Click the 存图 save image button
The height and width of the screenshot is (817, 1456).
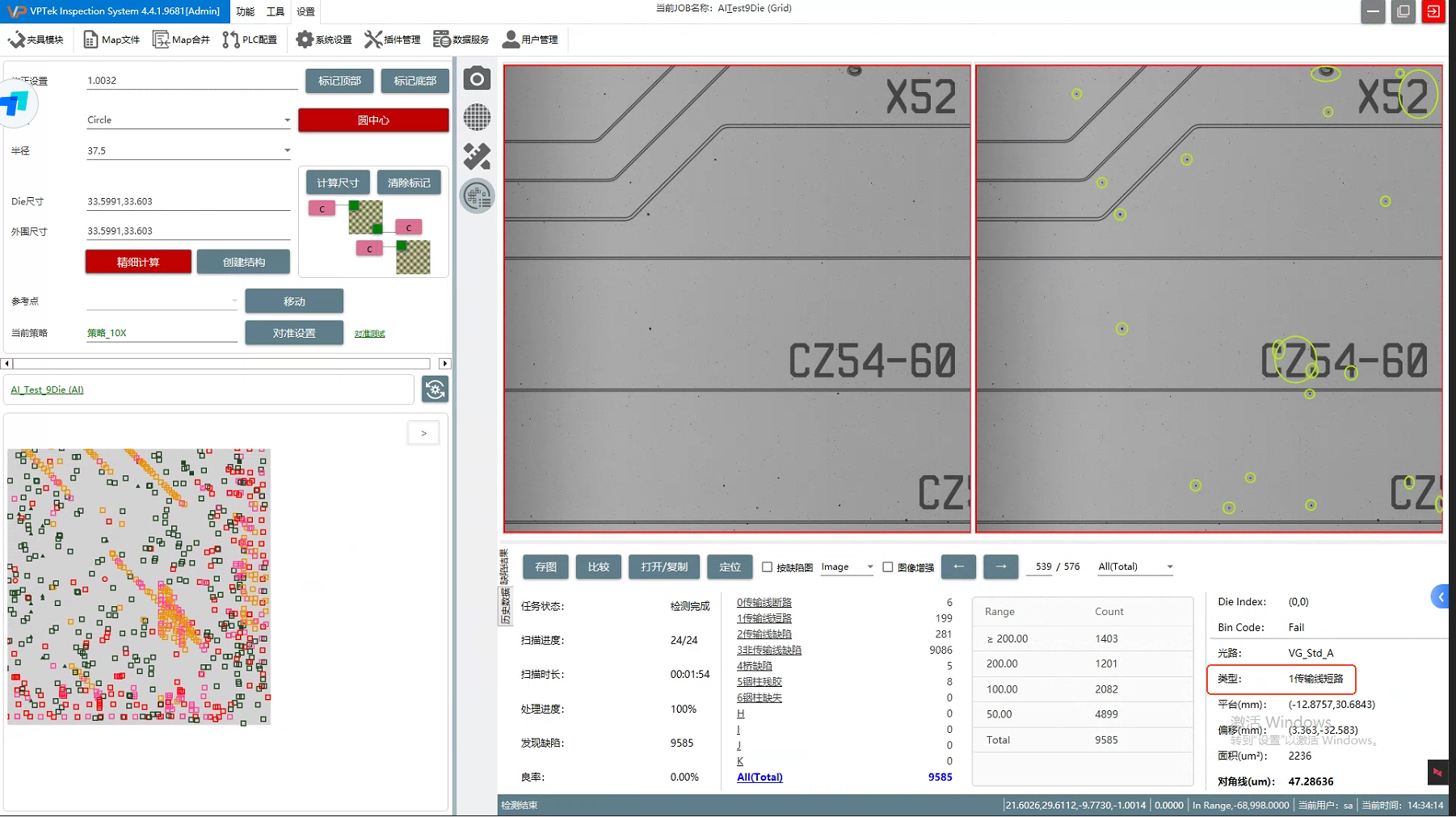(x=545, y=567)
